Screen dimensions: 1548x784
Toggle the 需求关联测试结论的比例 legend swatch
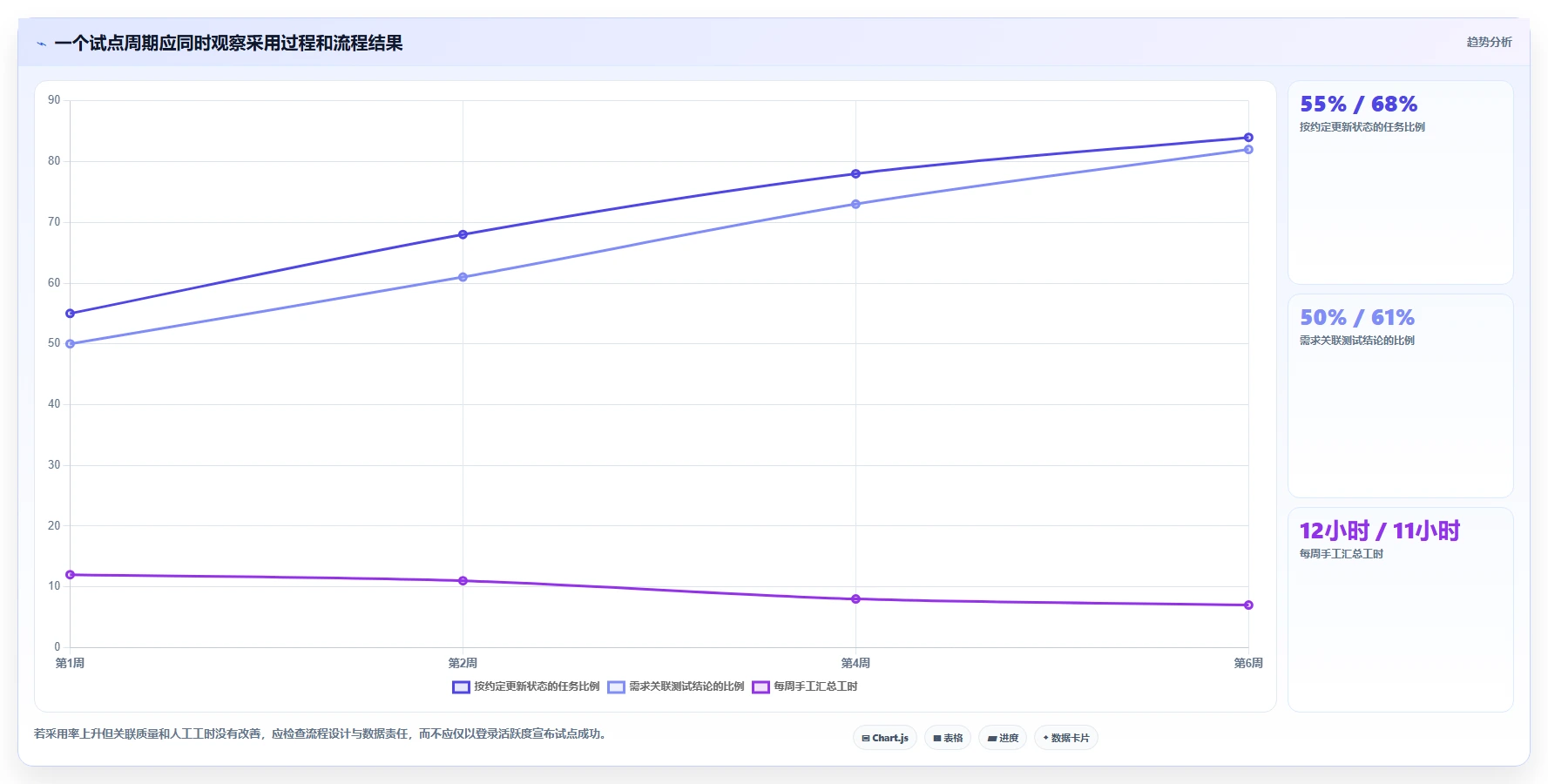tap(616, 687)
